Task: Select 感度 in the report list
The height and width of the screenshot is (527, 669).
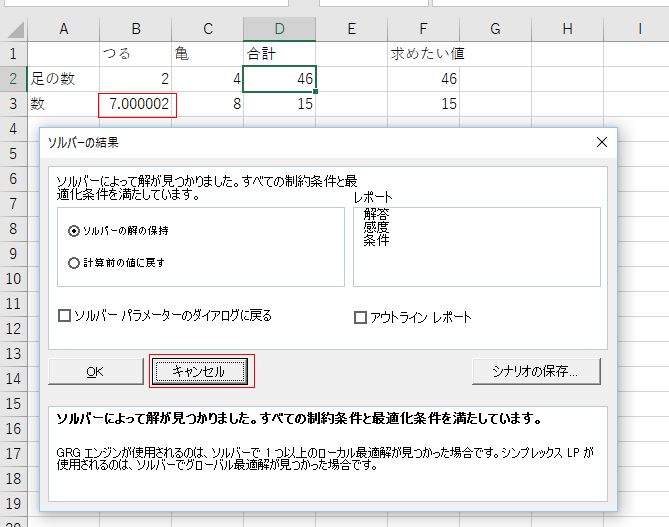Action: [x=376, y=227]
